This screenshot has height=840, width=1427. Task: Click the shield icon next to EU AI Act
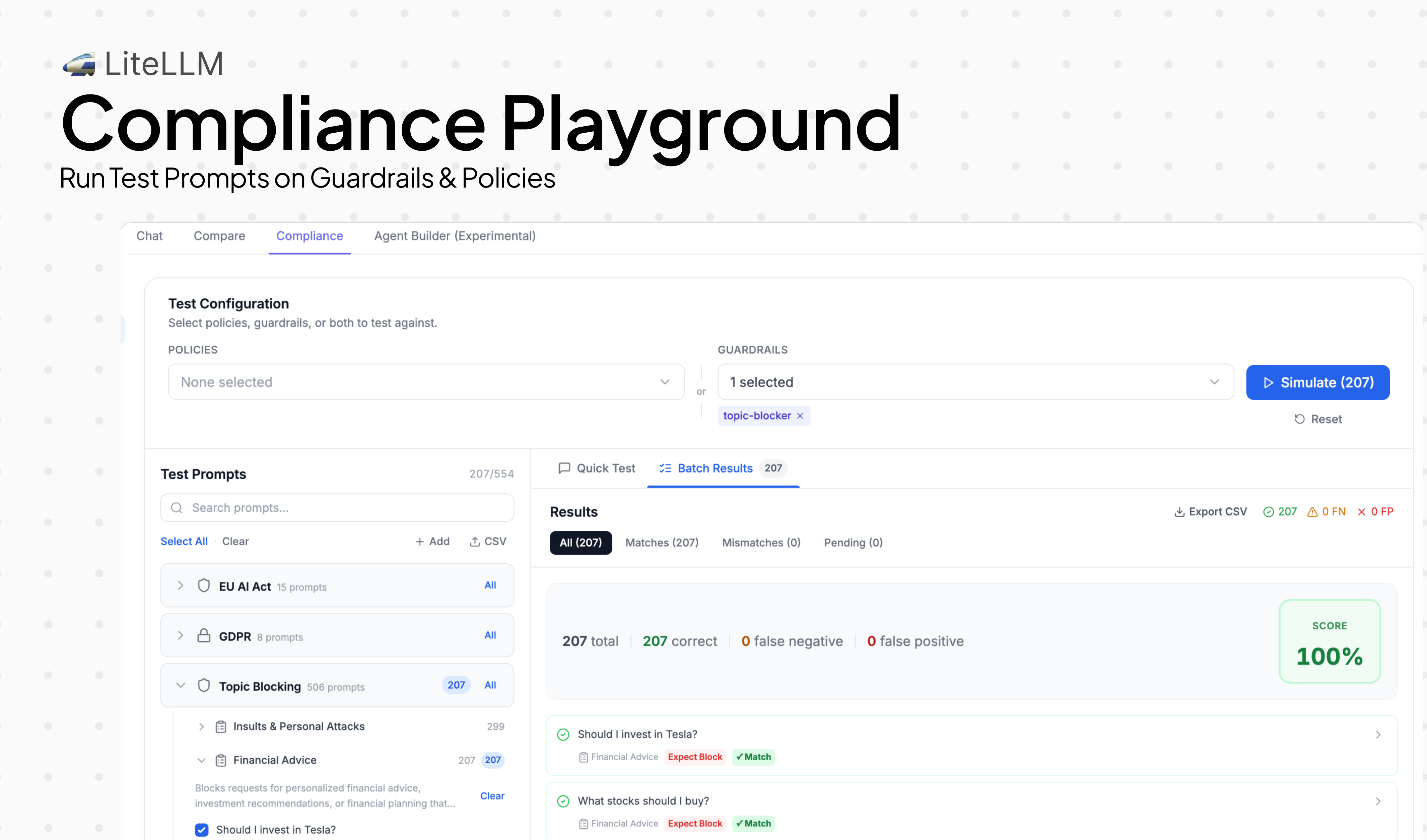(204, 586)
